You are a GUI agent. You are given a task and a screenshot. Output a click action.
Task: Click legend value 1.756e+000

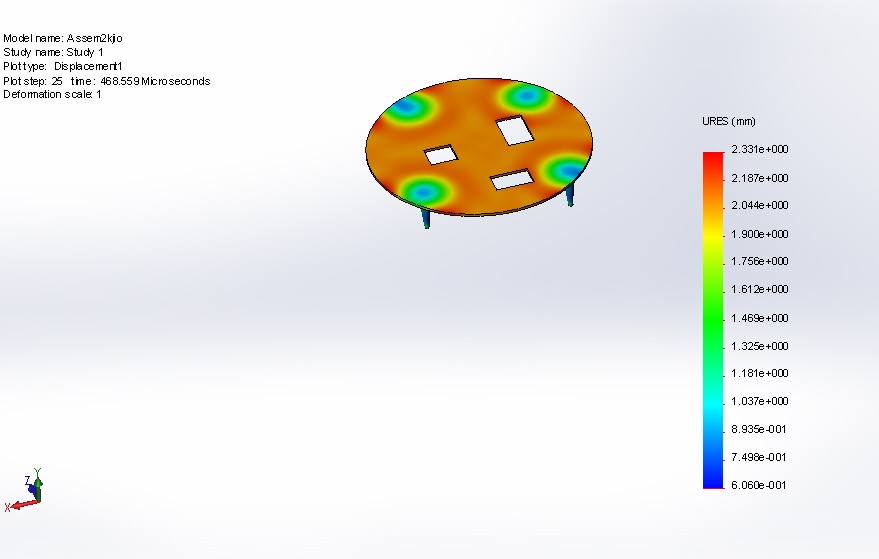(760, 261)
